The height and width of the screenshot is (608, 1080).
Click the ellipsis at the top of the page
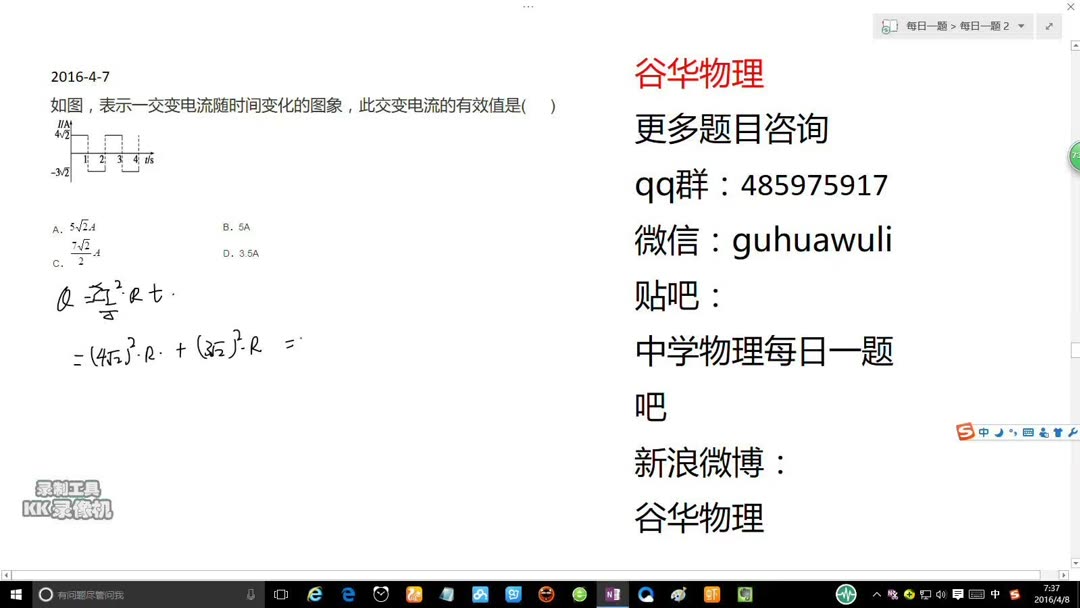pos(528,7)
